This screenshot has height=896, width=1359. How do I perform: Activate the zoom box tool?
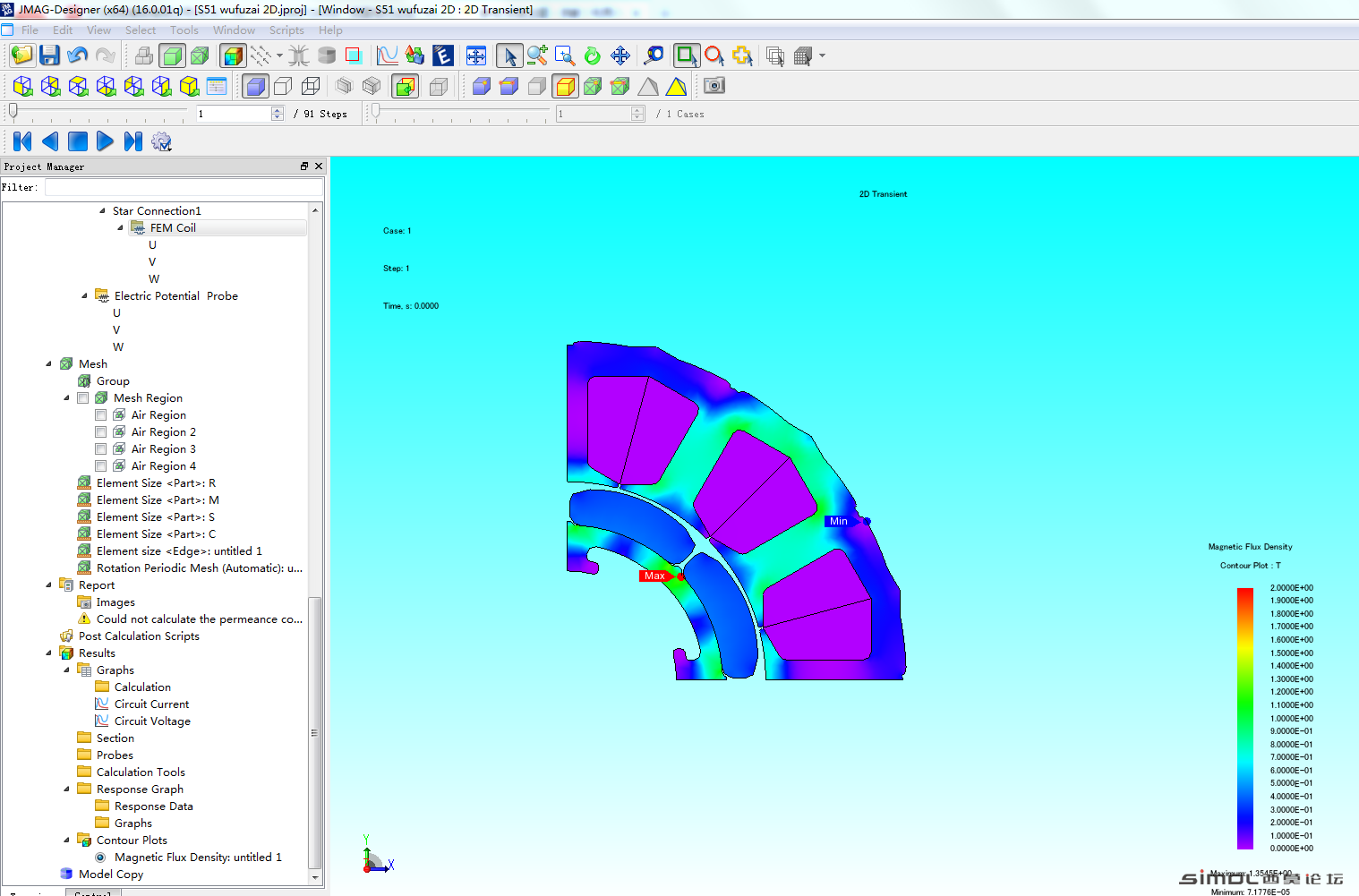click(x=565, y=55)
